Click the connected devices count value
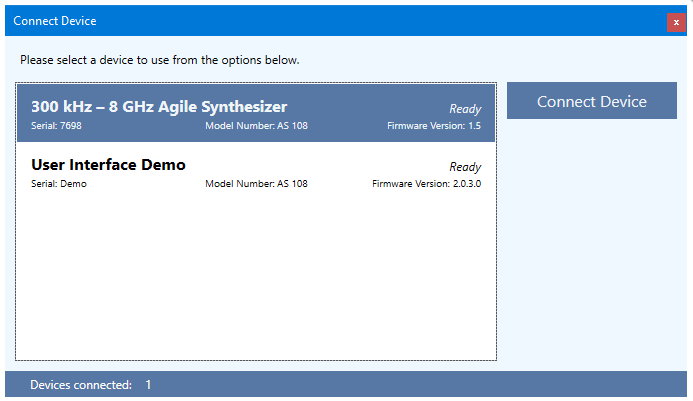 (x=148, y=385)
